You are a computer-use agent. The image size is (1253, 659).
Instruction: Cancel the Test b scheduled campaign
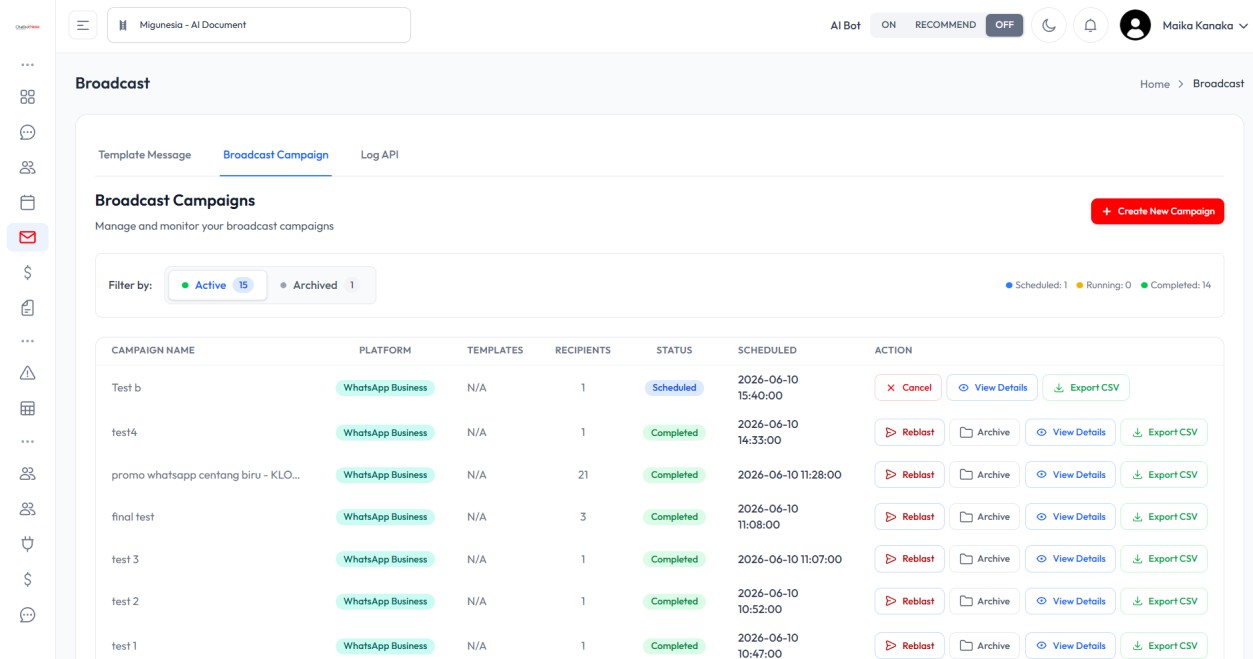coord(908,388)
